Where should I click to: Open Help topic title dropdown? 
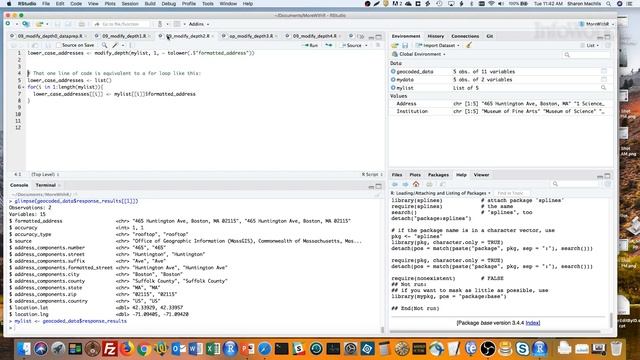tap(441, 193)
